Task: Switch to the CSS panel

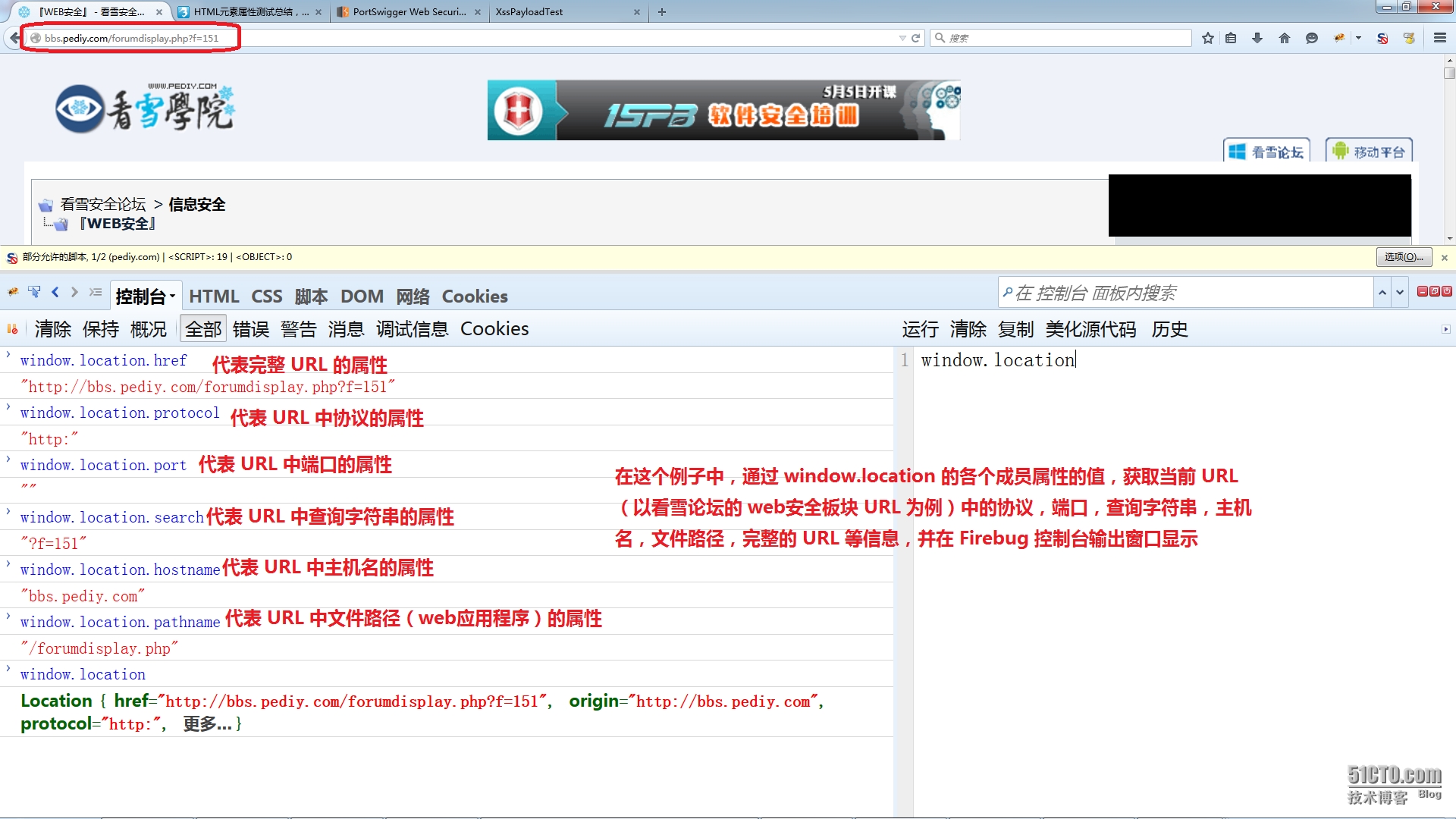Action: pos(266,297)
